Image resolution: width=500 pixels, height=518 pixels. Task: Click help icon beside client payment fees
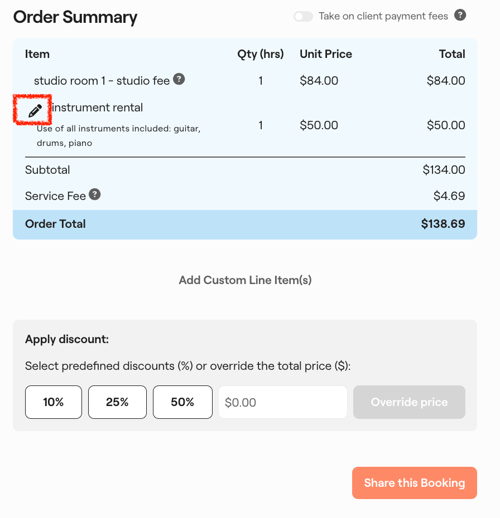pyautogui.click(x=460, y=15)
